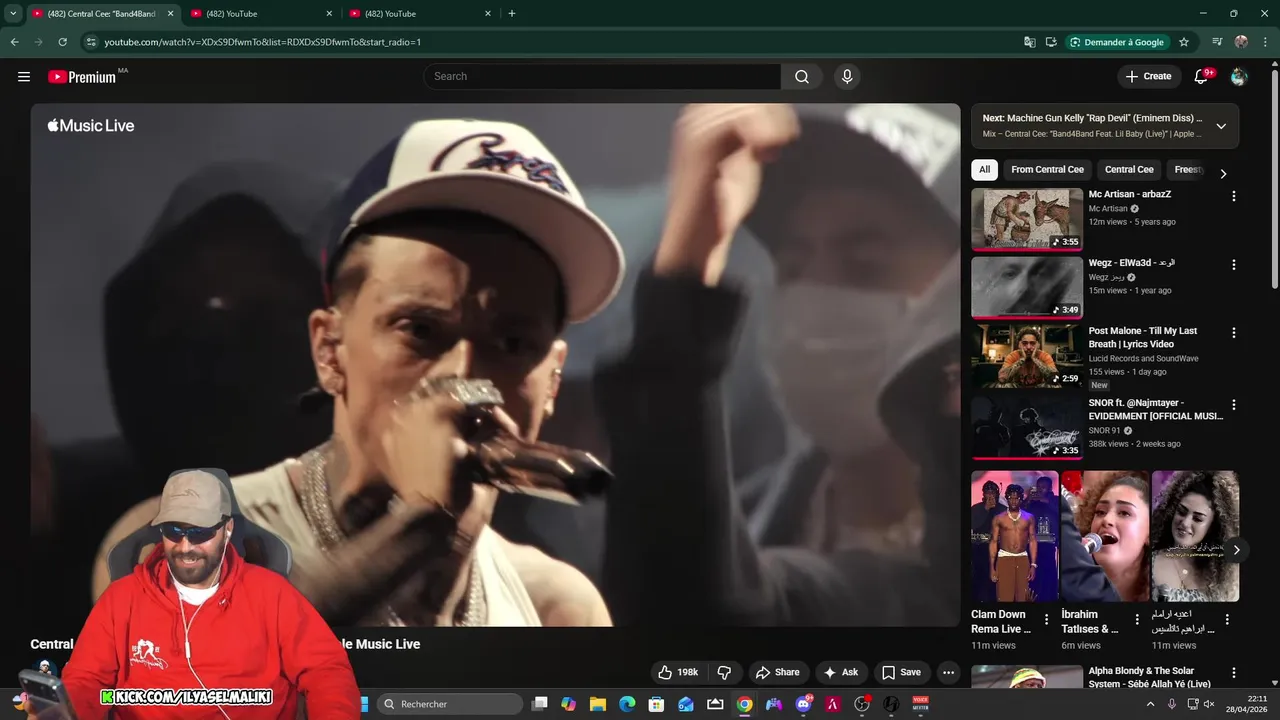The height and width of the screenshot is (720, 1280).
Task: Open File Explorer from the taskbar
Action: click(597, 704)
